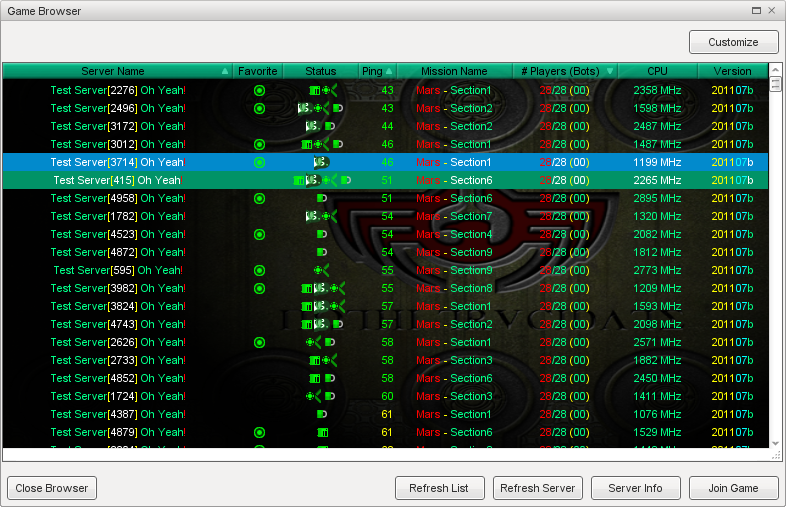Click the 2358 MHz CPU cell
This screenshot has width=786, height=507.
(x=657, y=91)
